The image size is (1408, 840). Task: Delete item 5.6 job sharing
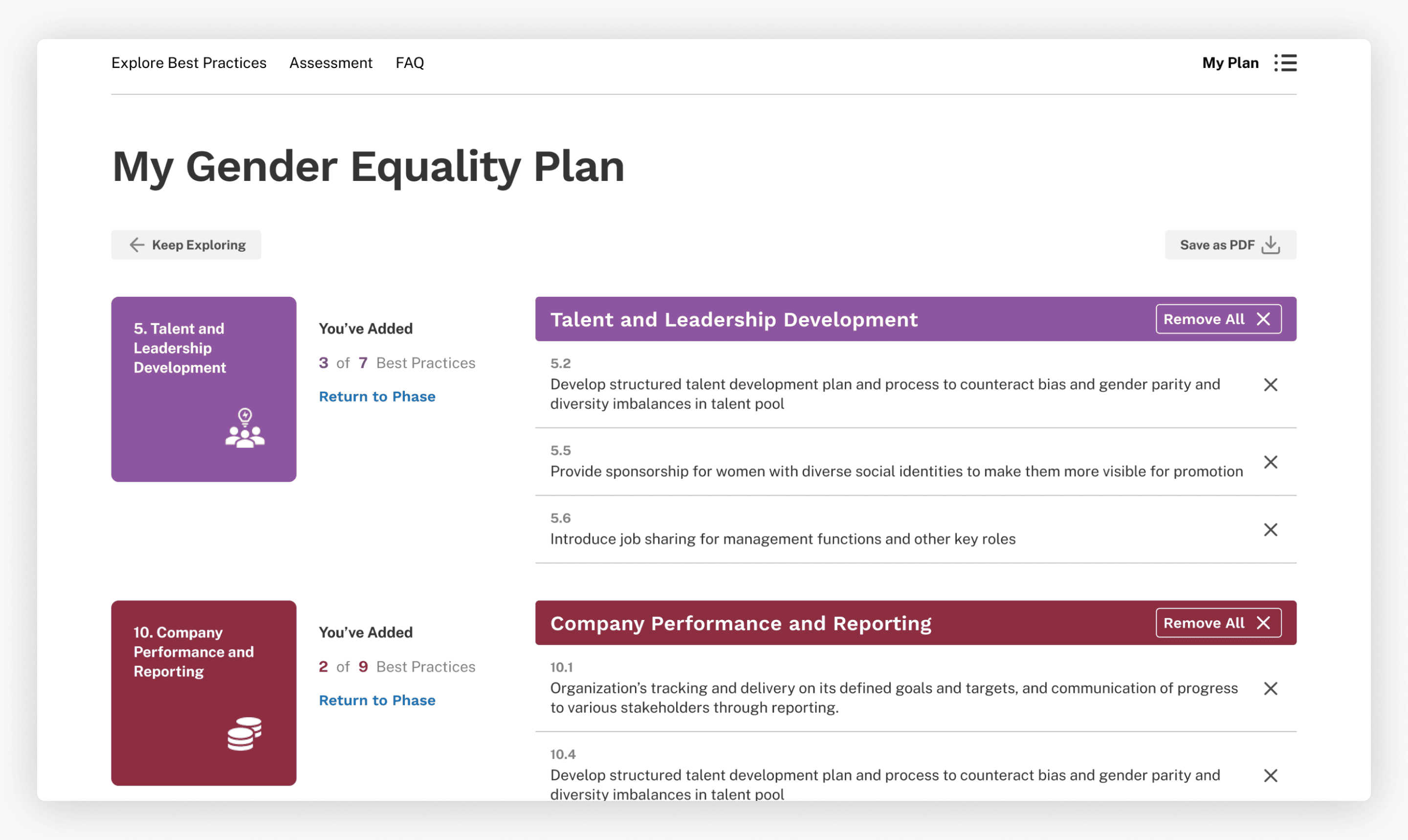pyautogui.click(x=1271, y=530)
